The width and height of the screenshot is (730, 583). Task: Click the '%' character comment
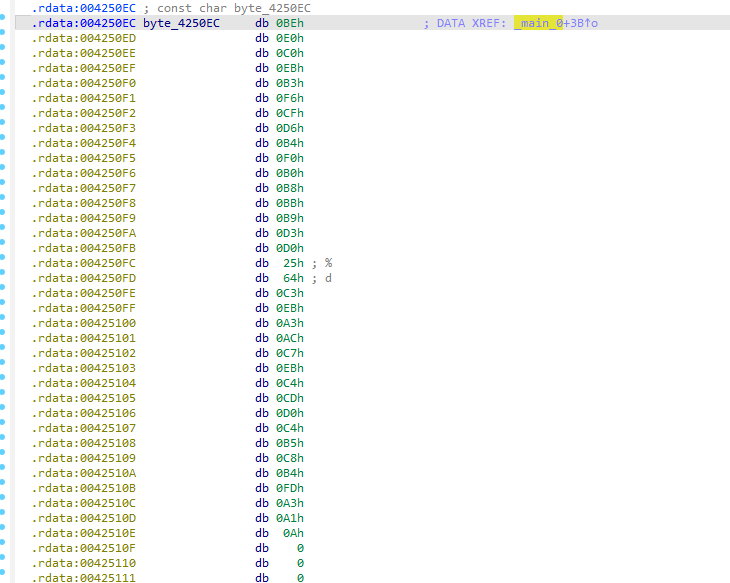point(328,263)
